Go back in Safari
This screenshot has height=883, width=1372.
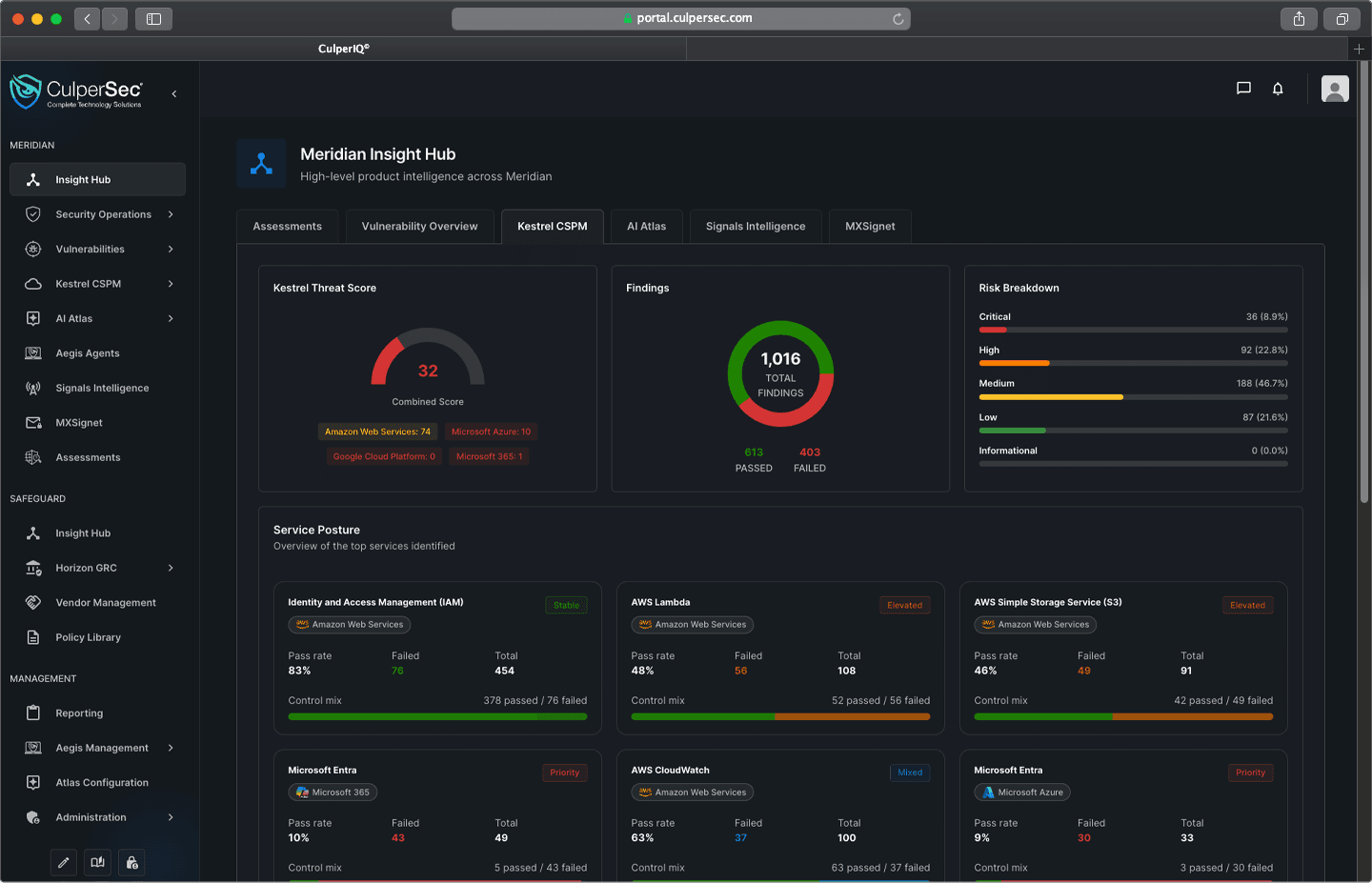(x=87, y=18)
